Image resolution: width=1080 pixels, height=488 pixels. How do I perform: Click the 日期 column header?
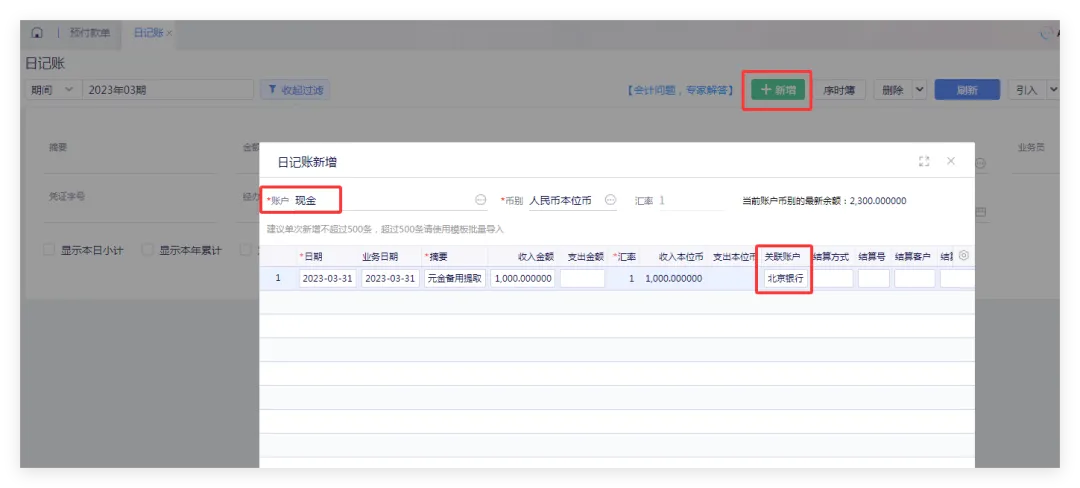(311, 256)
